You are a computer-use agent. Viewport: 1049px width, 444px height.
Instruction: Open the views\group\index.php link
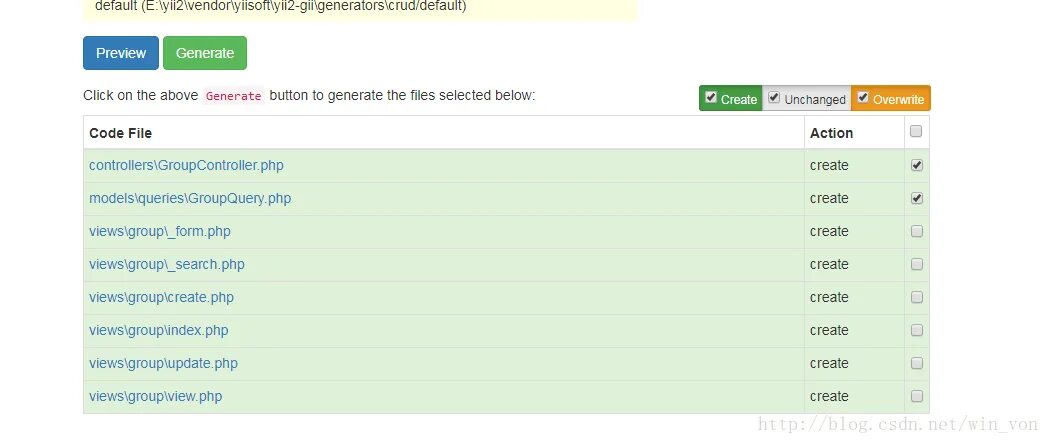(x=159, y=330)
